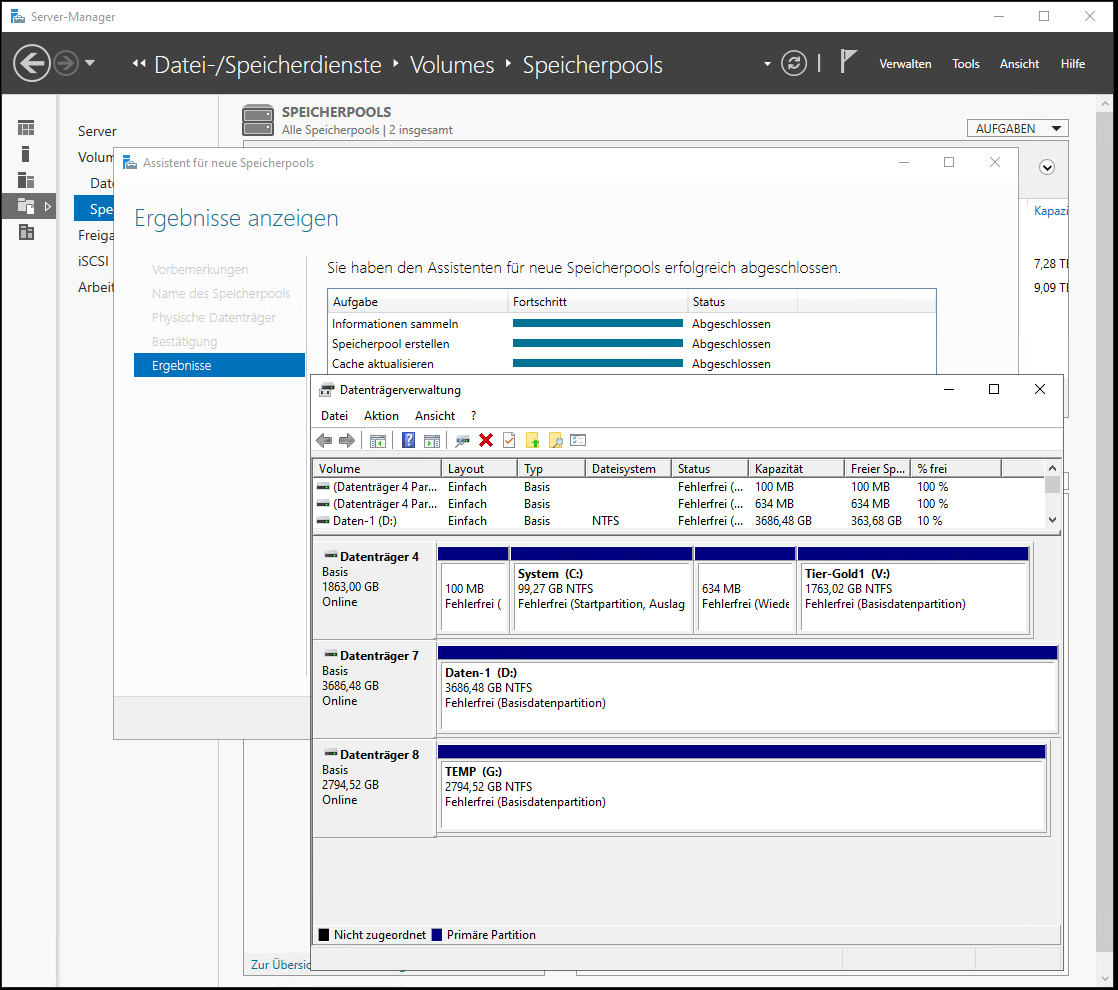Click Volumes in the breadcrumb
Image resolution: width=1118 pixels, height=990 pixels.
click(x=452, y=65)
